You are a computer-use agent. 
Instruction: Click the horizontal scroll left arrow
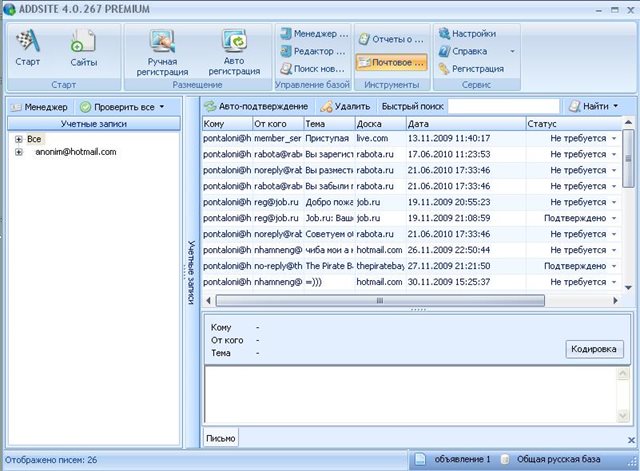click(209, 301)
